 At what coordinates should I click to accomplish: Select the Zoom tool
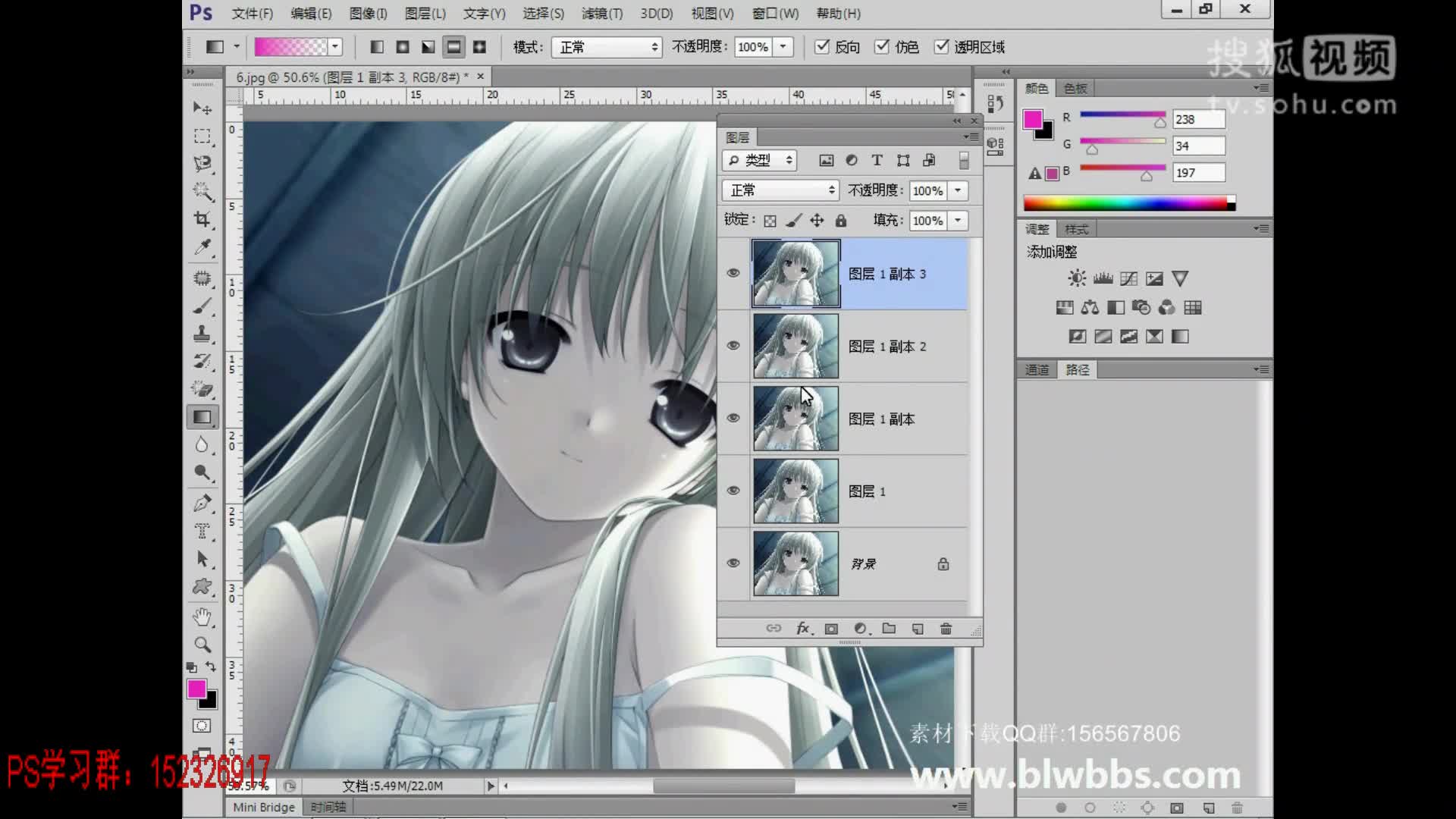[202, 645]
